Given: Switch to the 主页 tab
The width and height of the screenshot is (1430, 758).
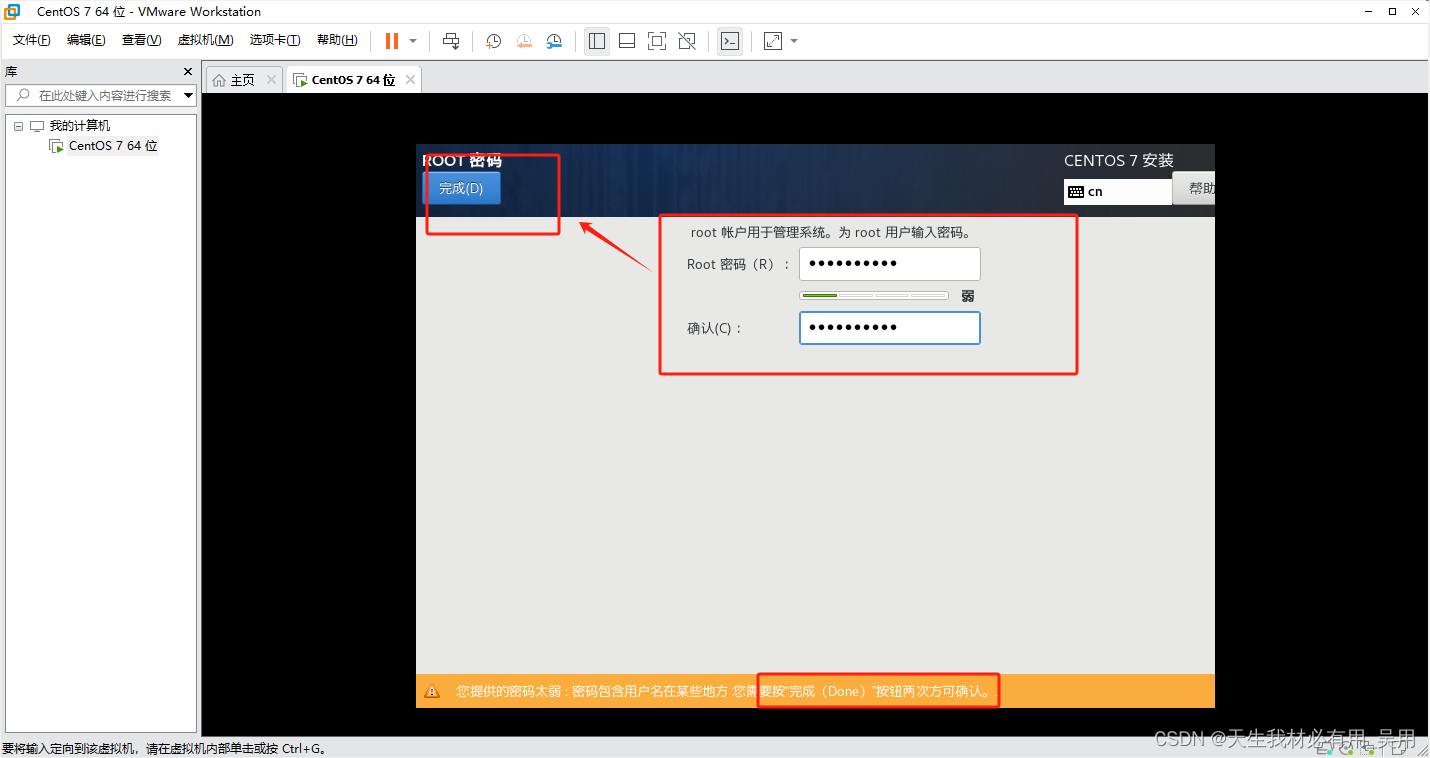Looking at the screenshot, I should 243,80.
